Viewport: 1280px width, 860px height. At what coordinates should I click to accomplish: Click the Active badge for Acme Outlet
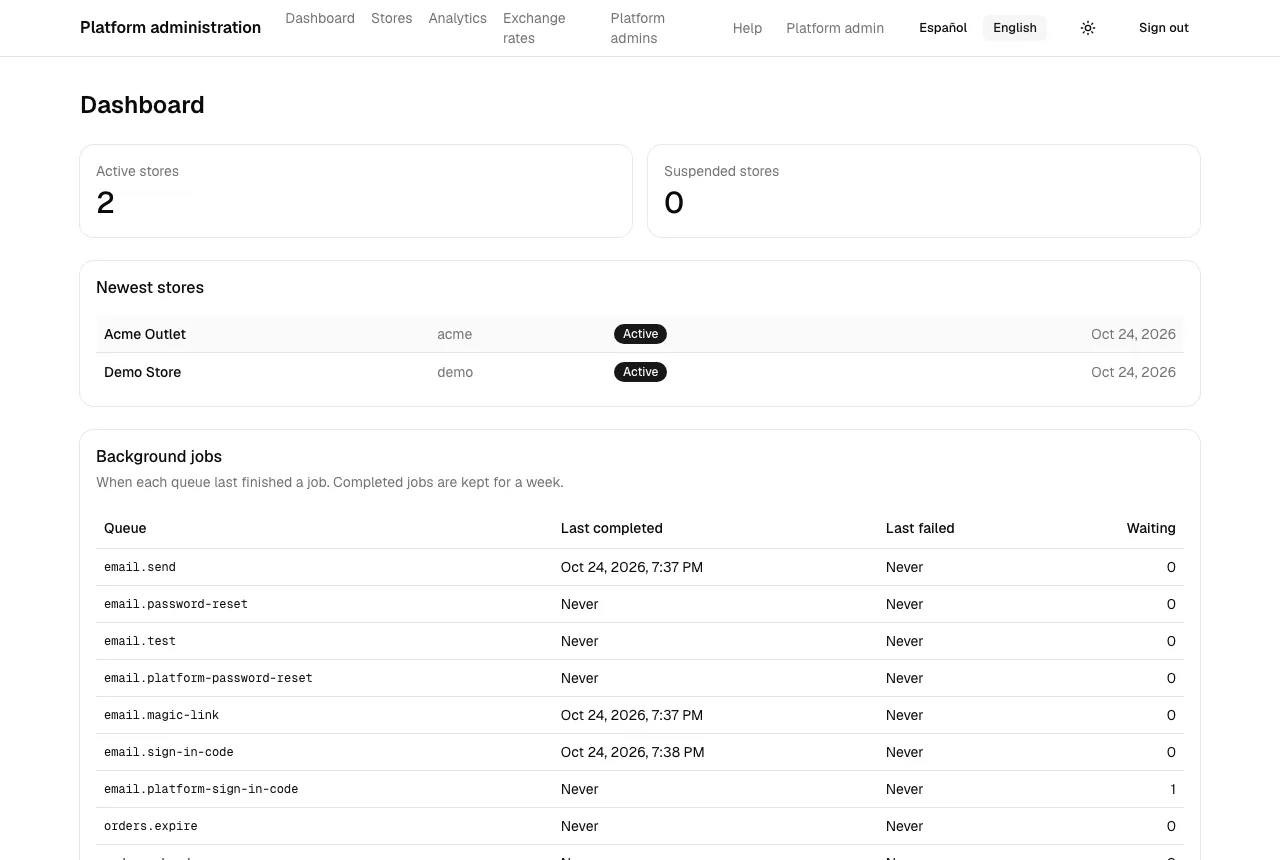pos(640,334)
